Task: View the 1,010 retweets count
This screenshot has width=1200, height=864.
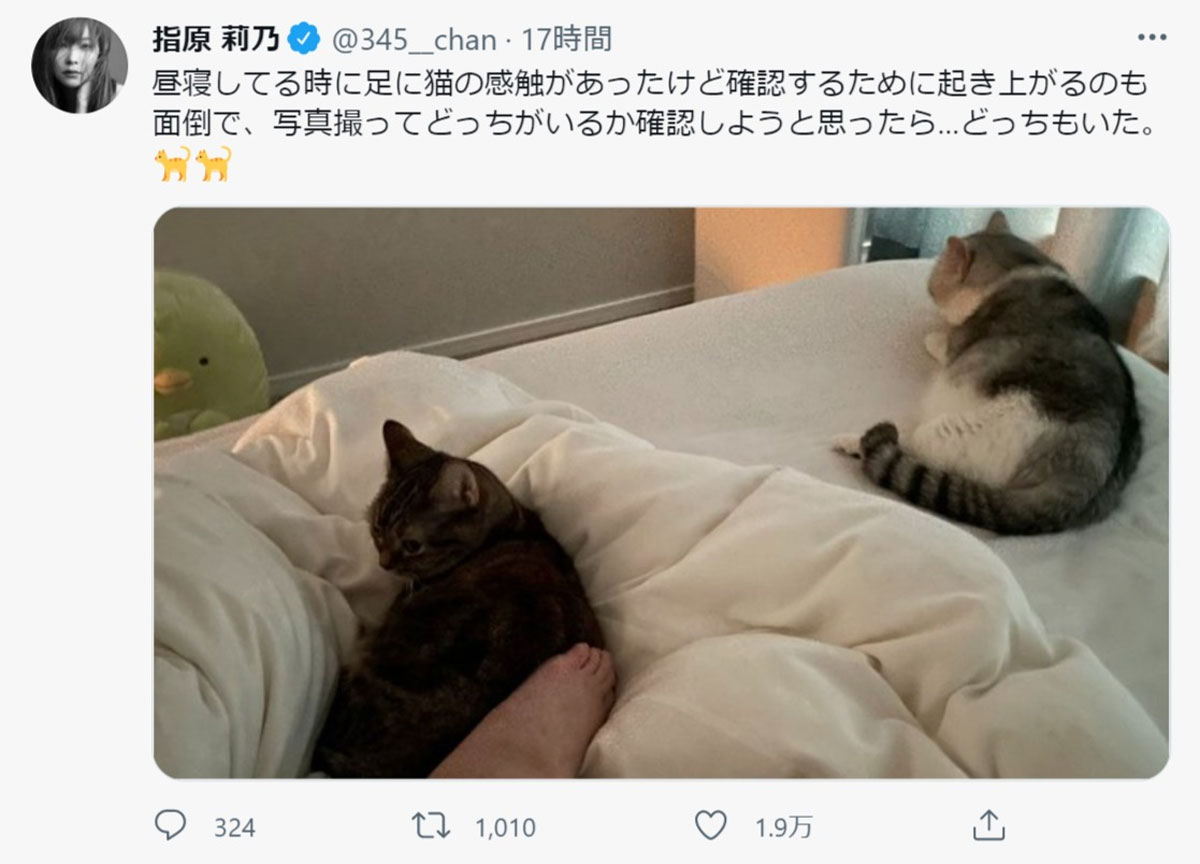Action: (504, 828)
